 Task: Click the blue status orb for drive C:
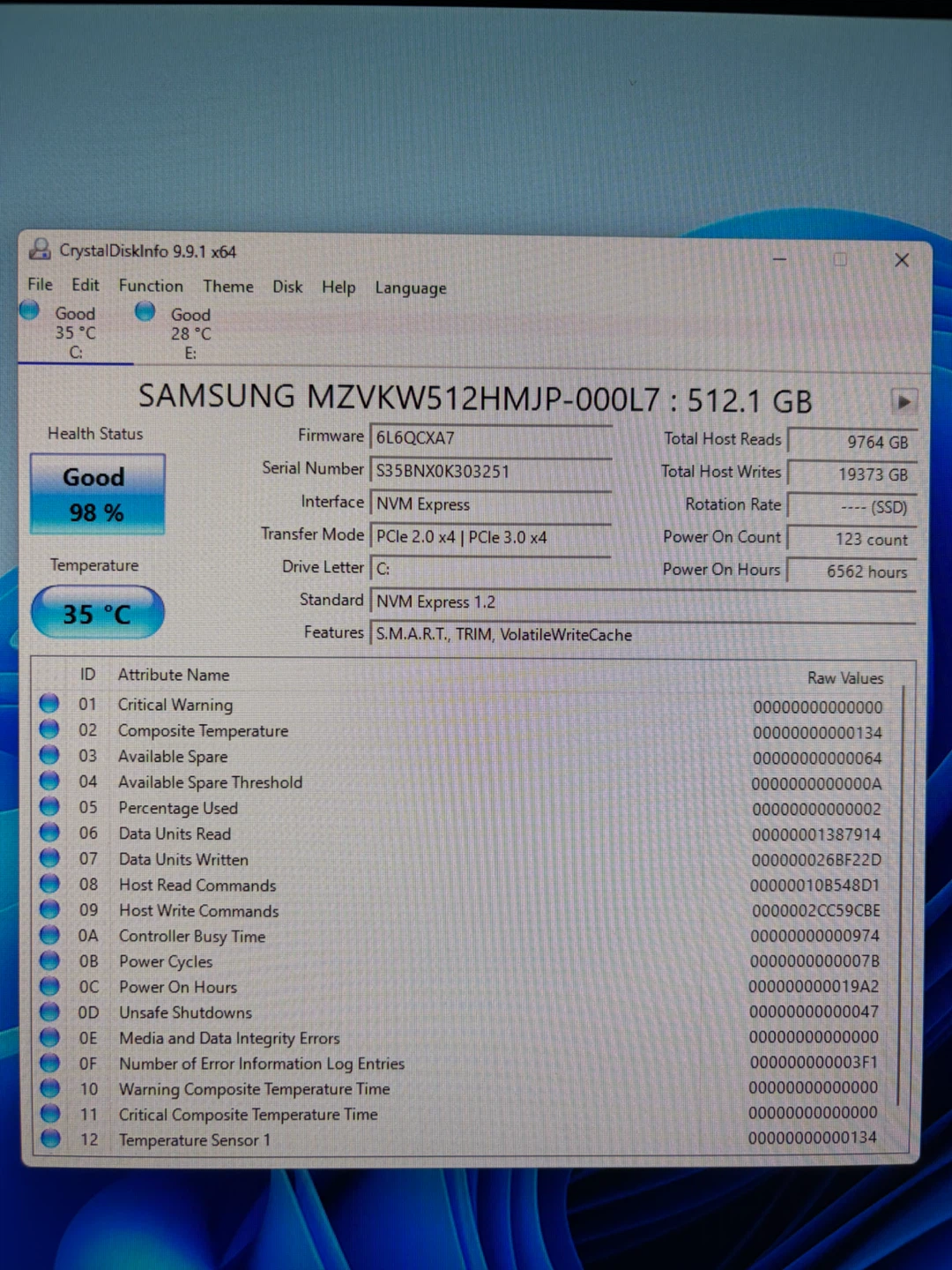coord(30,310)
